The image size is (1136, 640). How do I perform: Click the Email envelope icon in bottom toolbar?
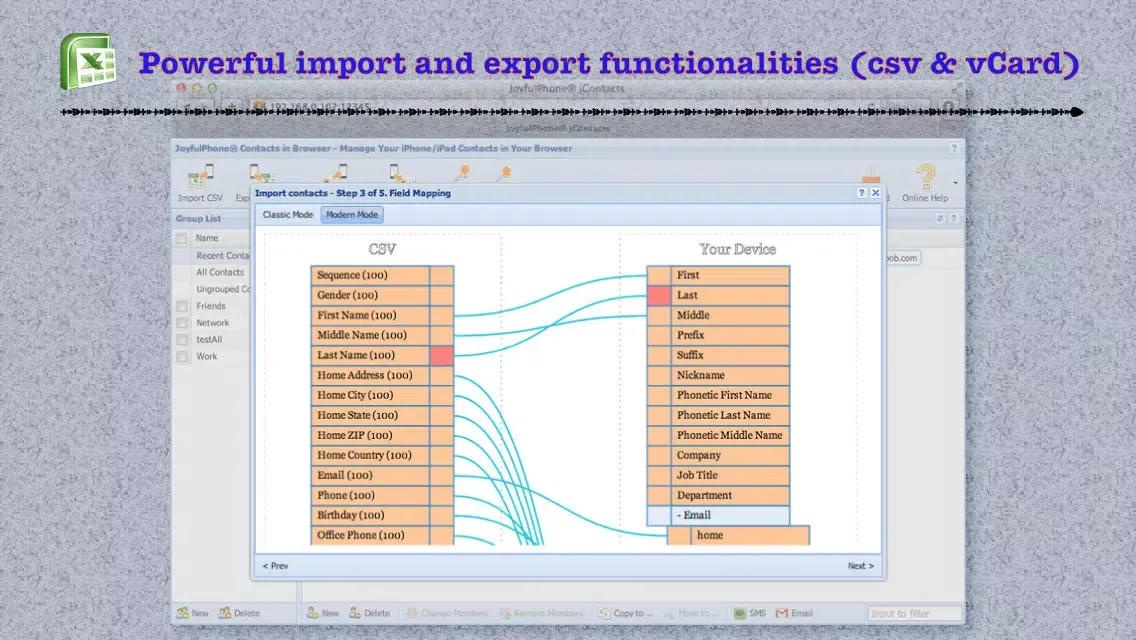(782, 613)
